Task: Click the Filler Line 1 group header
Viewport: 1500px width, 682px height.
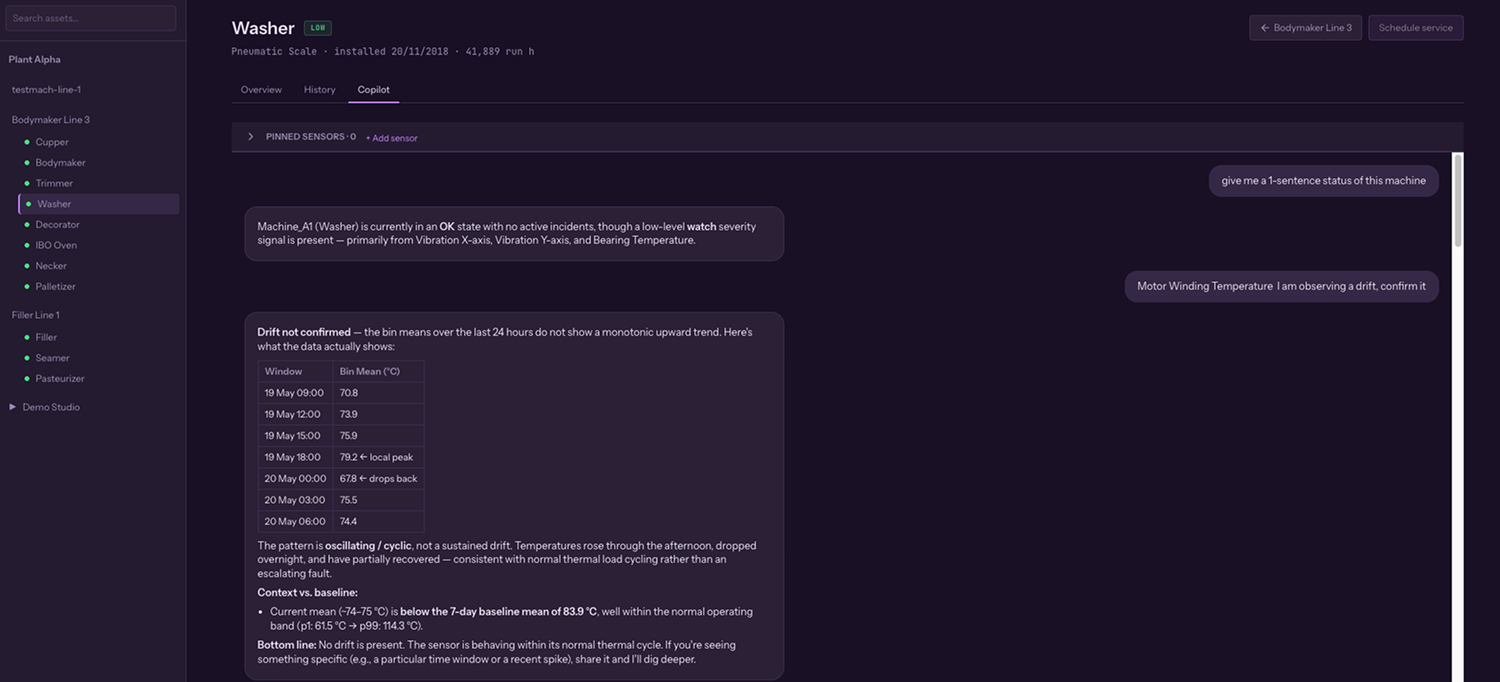Action: pyautogui.click(x=35, y=315)
